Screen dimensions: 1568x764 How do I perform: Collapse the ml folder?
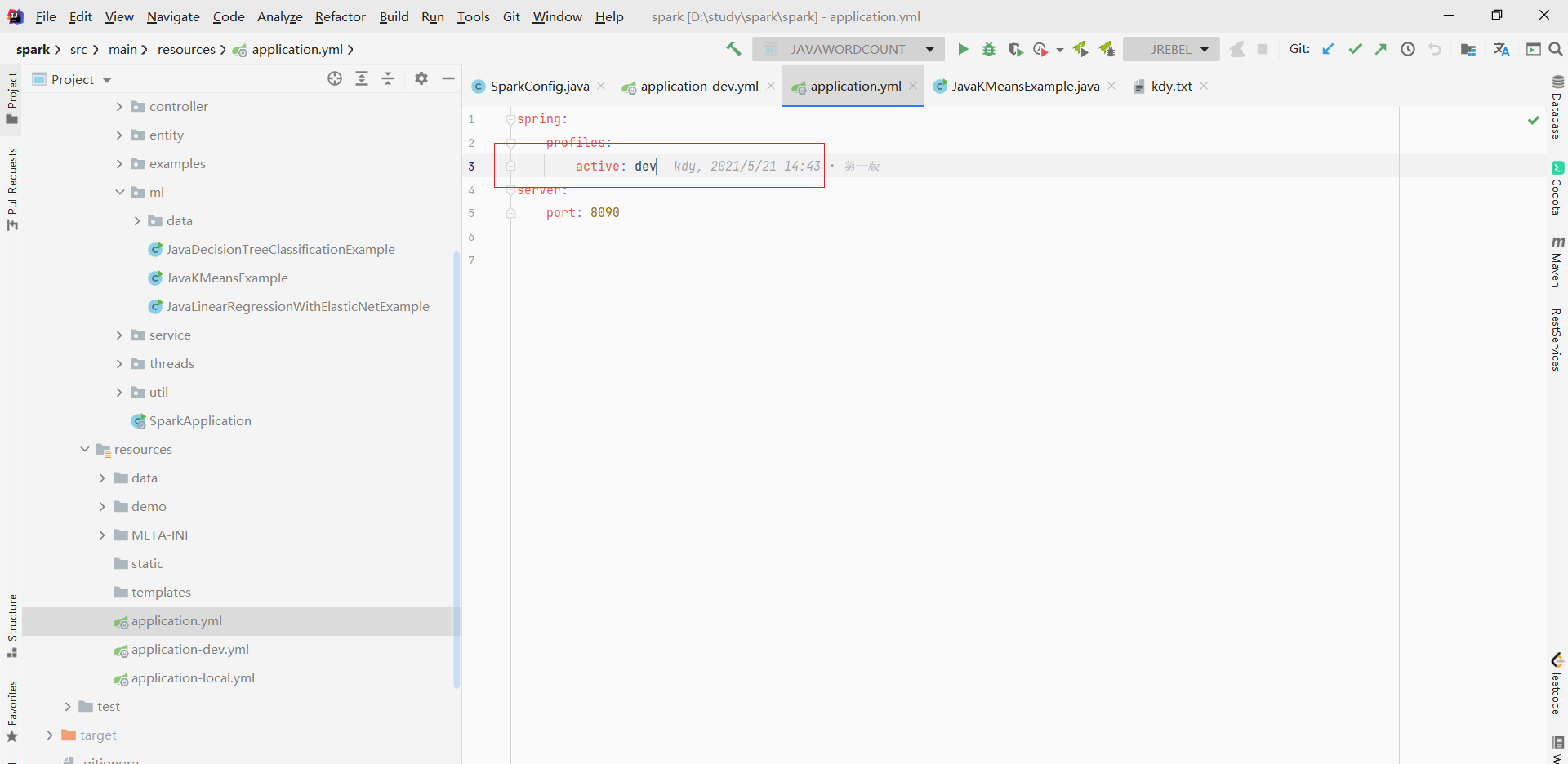point(119,193)
